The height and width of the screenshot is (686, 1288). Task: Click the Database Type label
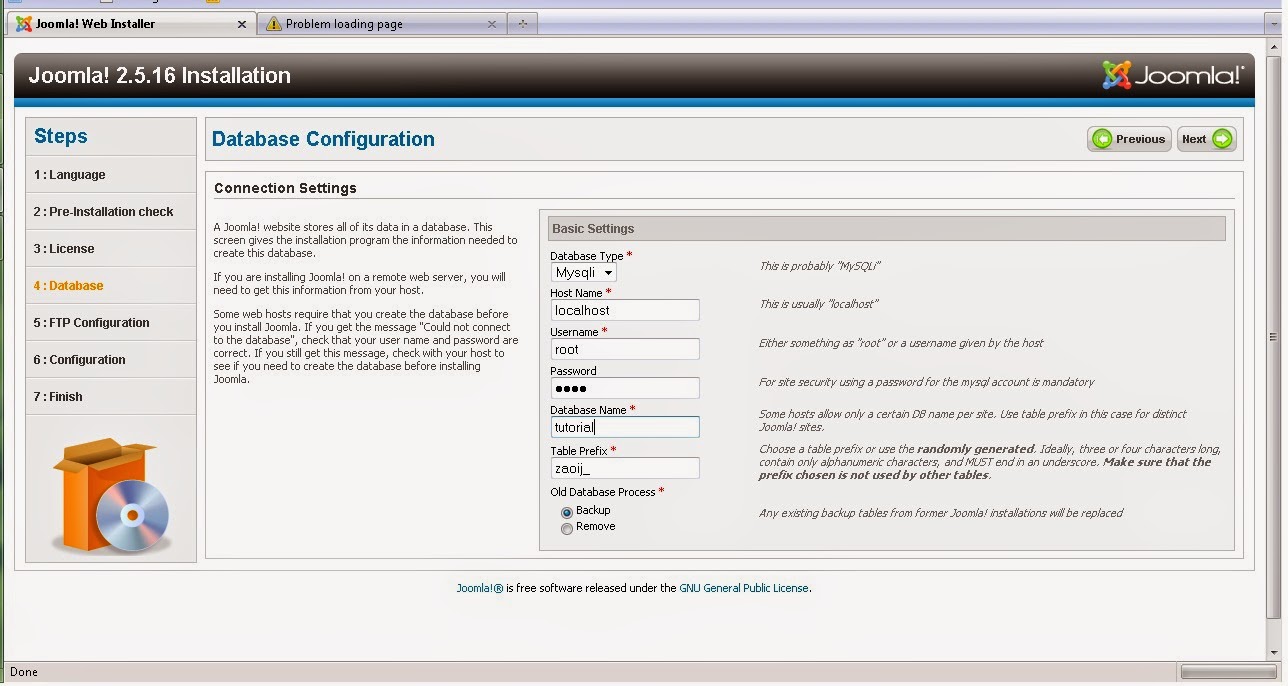[587, 256]
